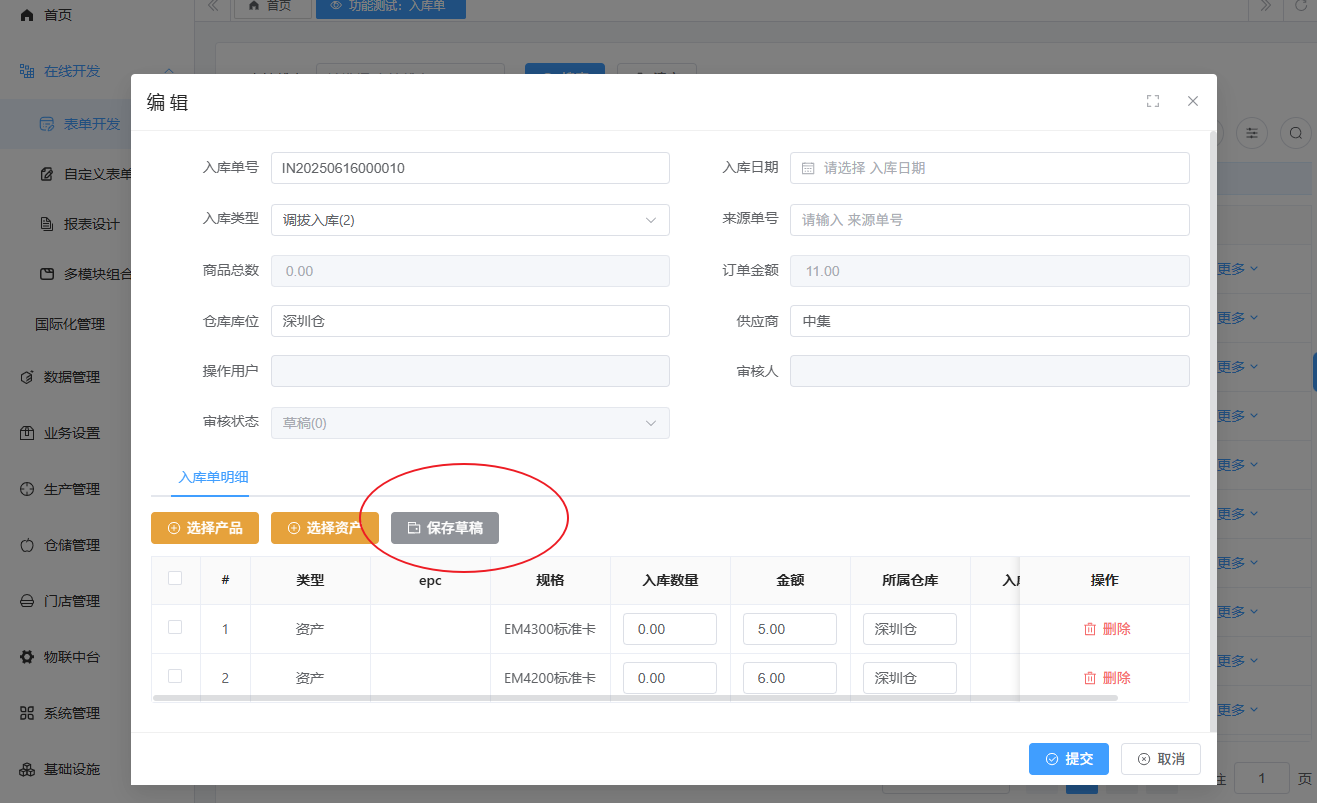This screenshot has width=1317, height=803.
Task: Click the horizontal scrollbar under the detail table
Action: coord(635,698)
